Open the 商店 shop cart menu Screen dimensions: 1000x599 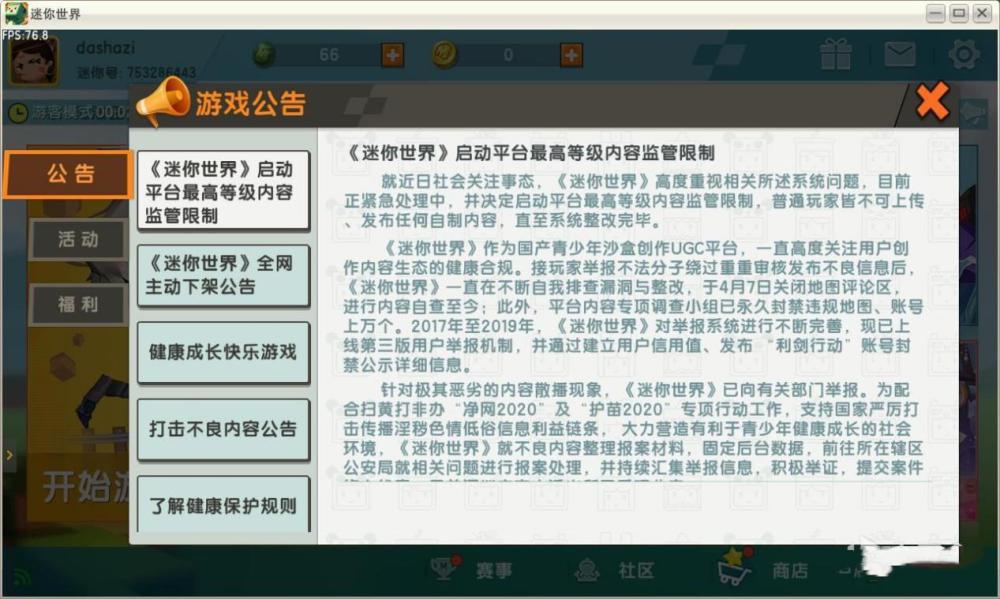click(763, 567)
